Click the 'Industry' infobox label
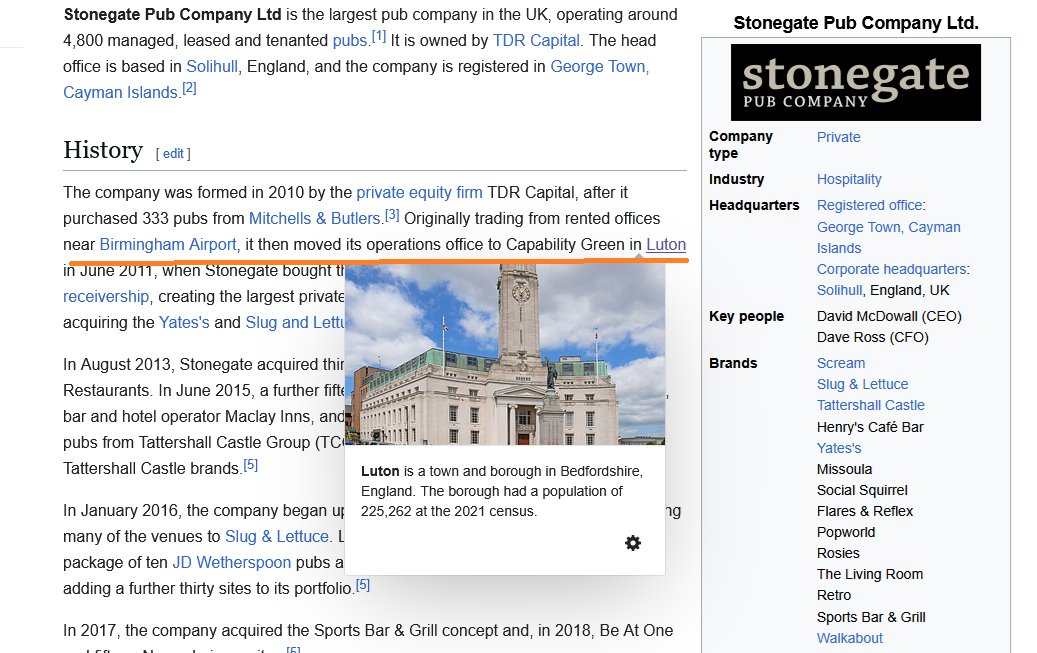This screenshot has width=1037, height=653. pos(736,179)
